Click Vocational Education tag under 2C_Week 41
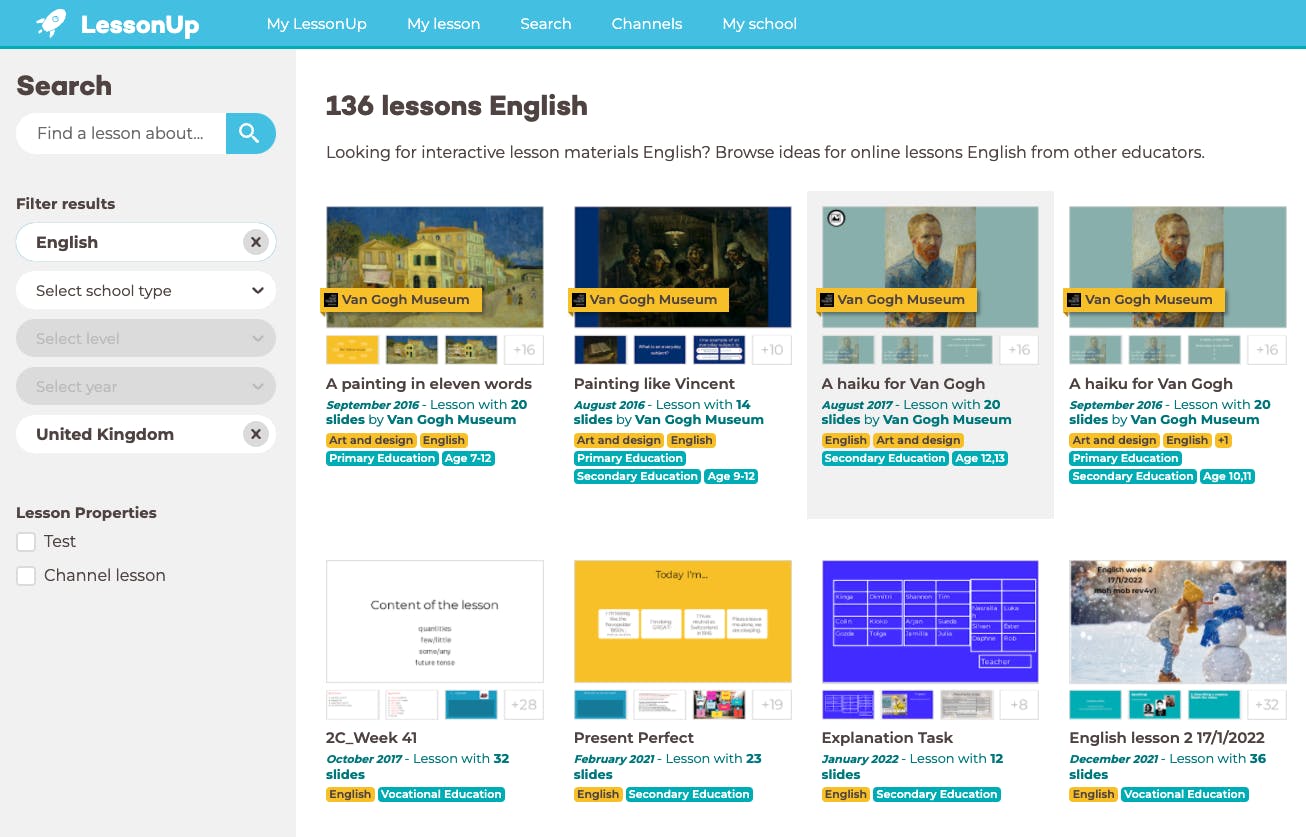Screen dimensions: 1306x837 pyautogui.click(x=441, y=795)
